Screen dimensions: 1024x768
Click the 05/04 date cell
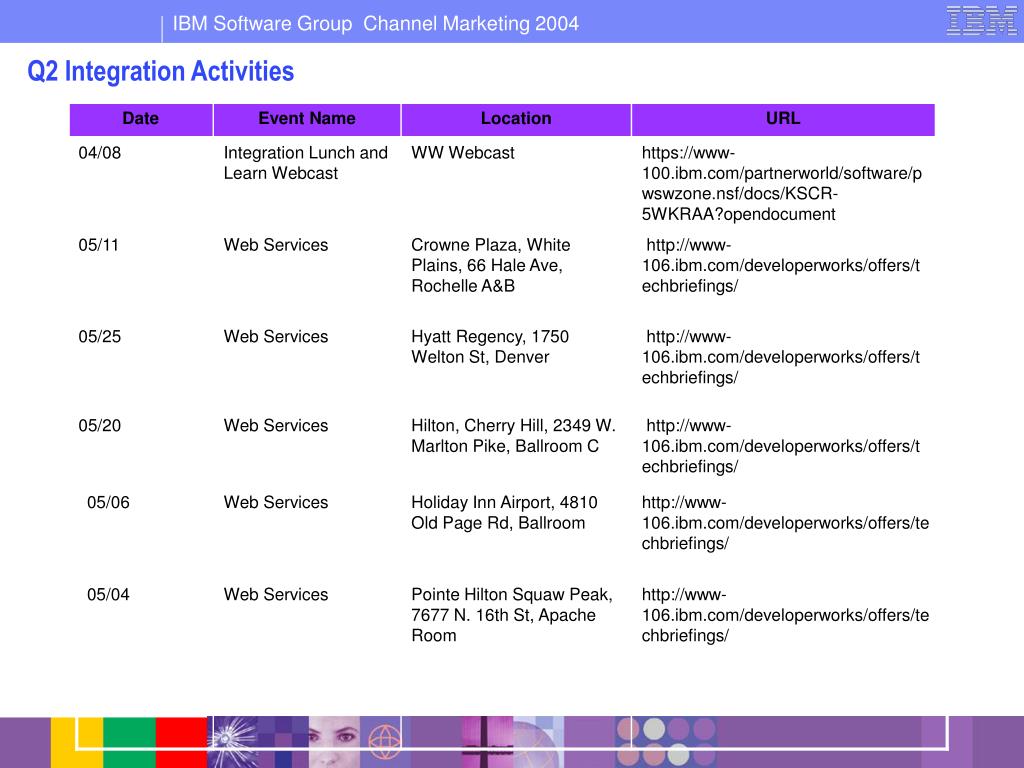pyautogui.click(x=108, y=594)
